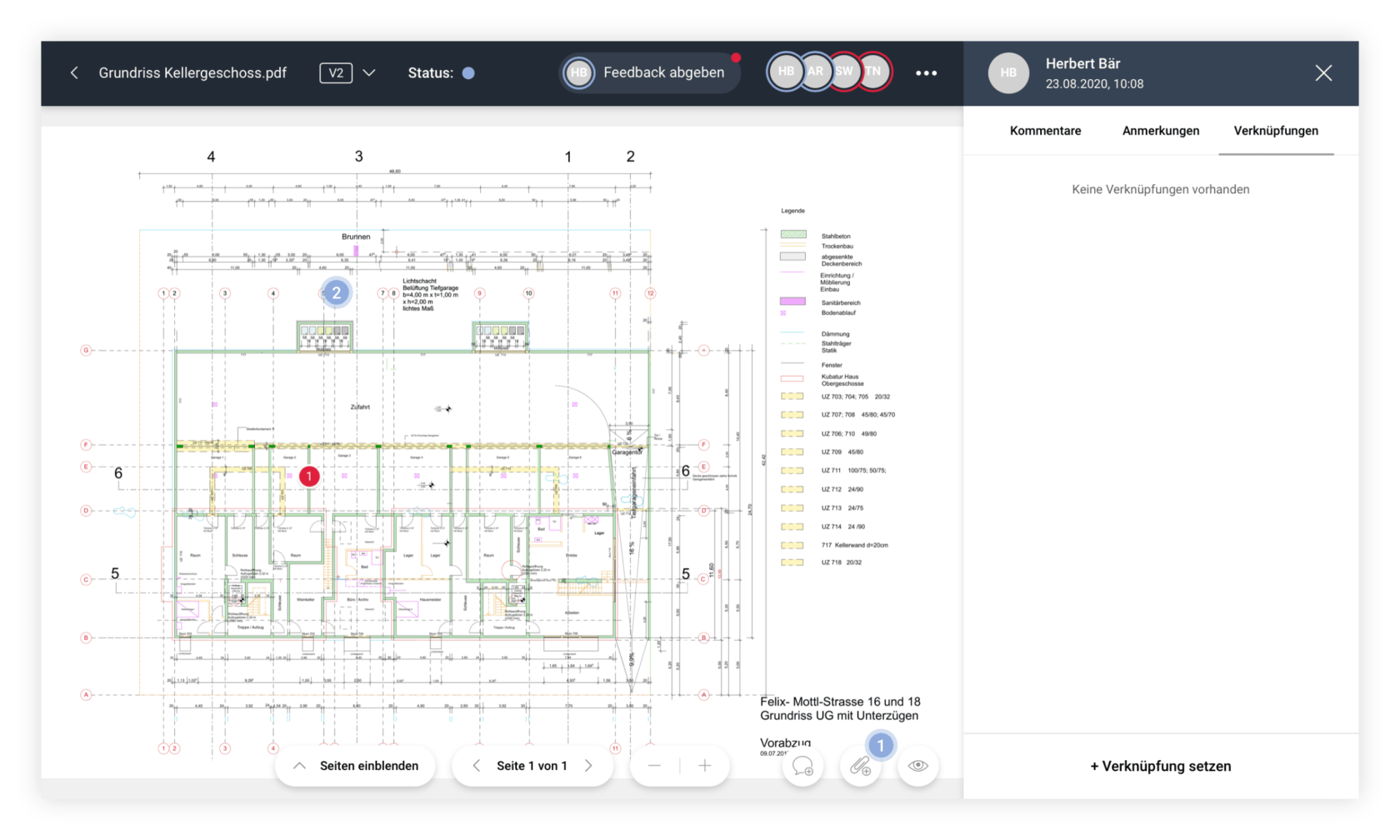Add attachment link with paperclip icon
Screen dimensions: 1400x840
[x=861, y=767]
